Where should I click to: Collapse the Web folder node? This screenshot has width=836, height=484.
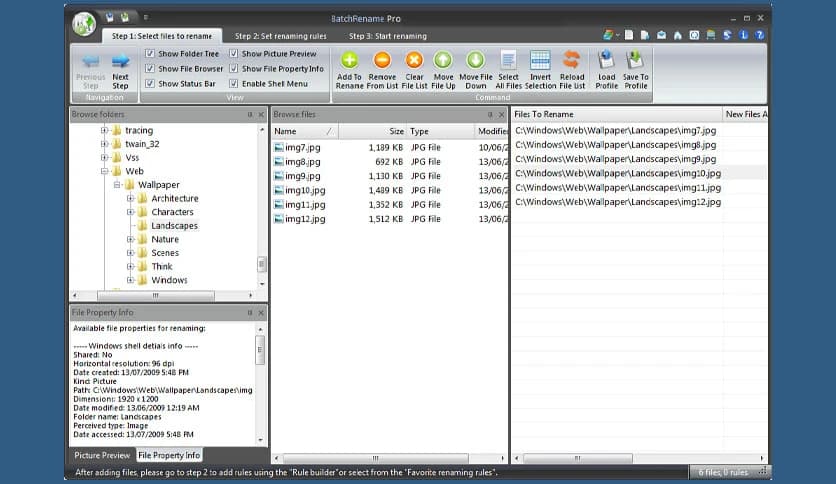tap(104, 171)
